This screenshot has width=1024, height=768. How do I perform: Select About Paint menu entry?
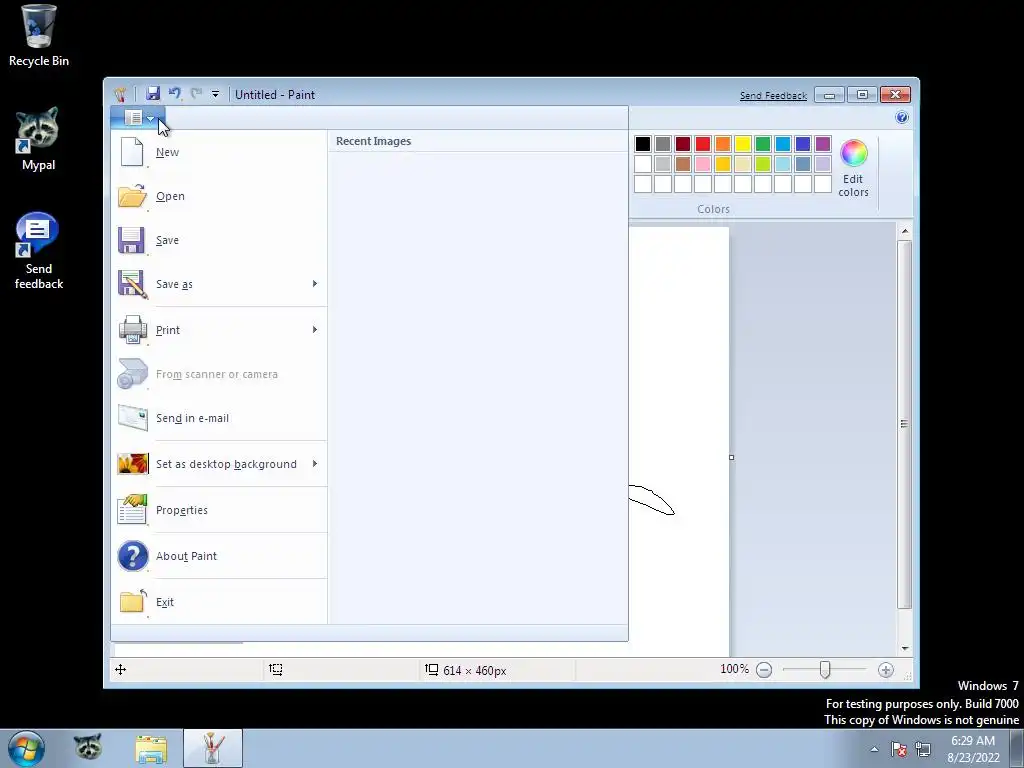(219, 556)
